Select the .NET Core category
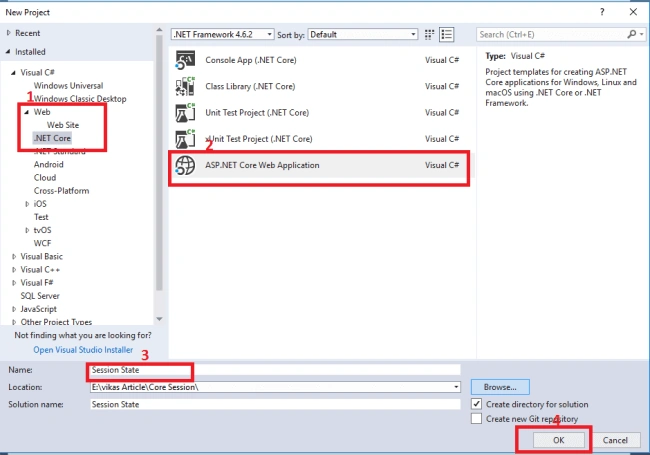 click(x=52, y=138)
